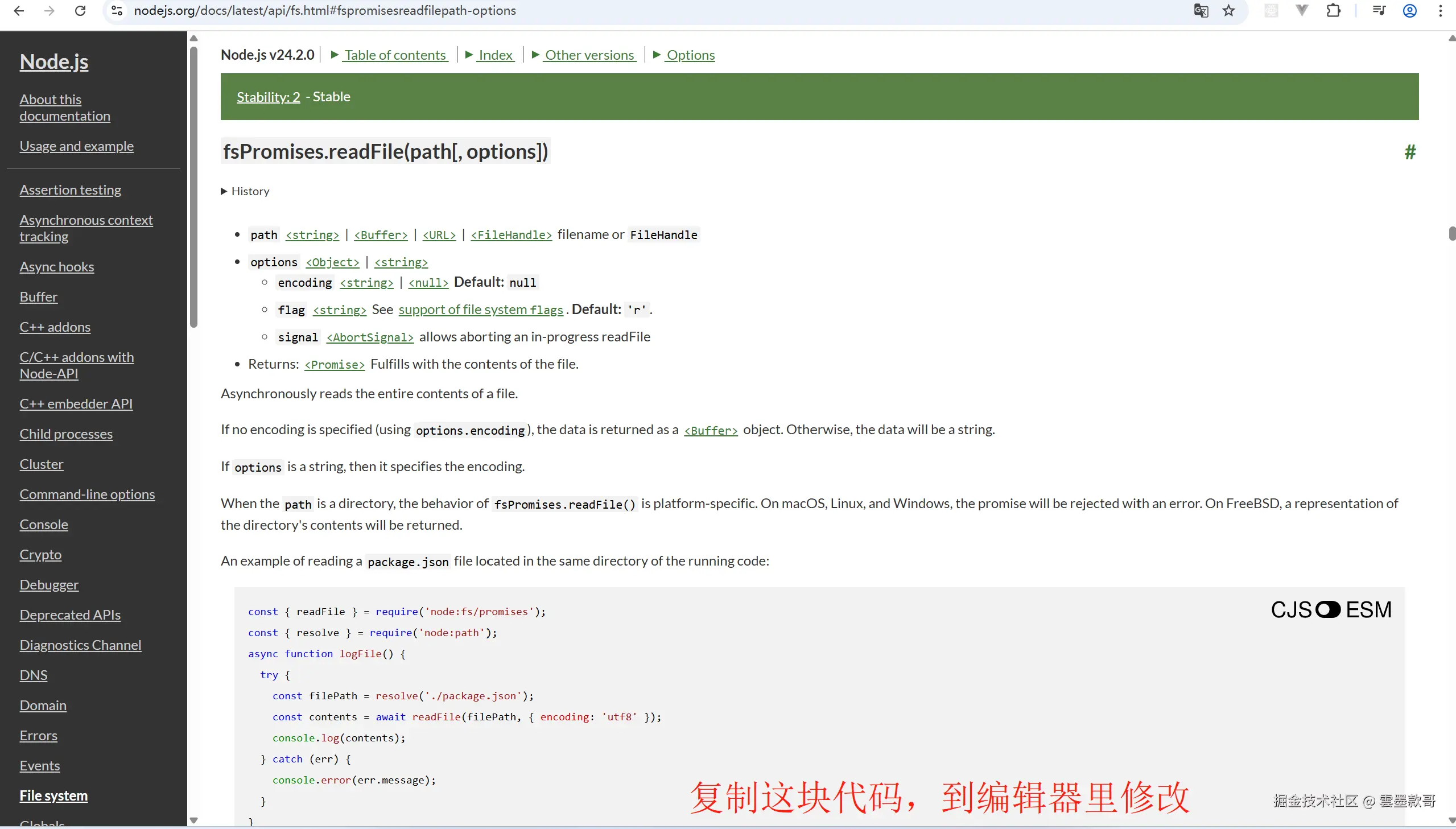1456x829 pixels.
Task: Click the # anchor next to fsPromises.readFile
Action: point(1410,151)
